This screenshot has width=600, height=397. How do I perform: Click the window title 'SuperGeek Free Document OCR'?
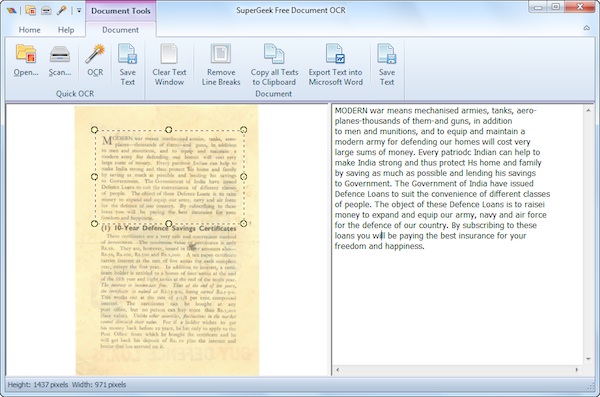click(290, 10)
